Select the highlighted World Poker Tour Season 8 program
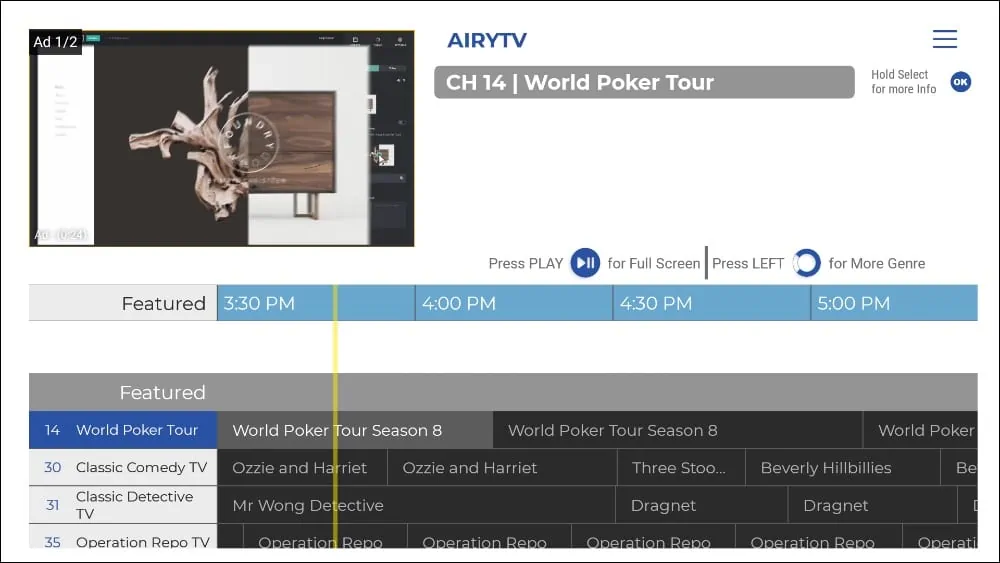1000x563 pixels. (x=355, y=430)
